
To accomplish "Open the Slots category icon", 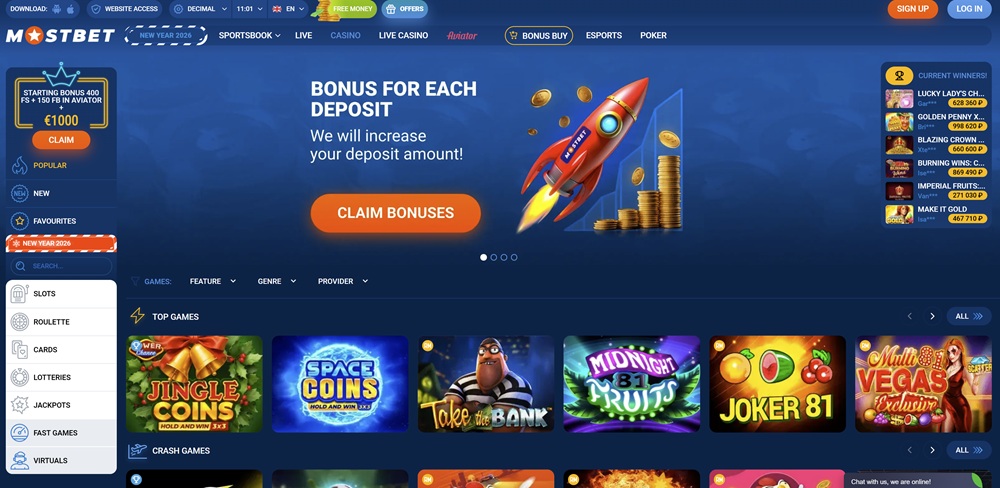I will point(20,294).
